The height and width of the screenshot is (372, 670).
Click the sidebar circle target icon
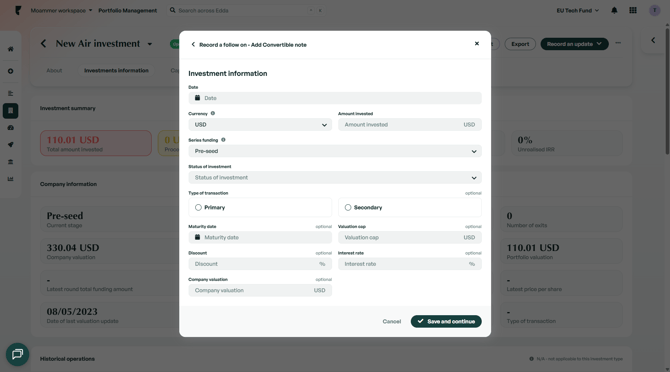tap(11, 71)
